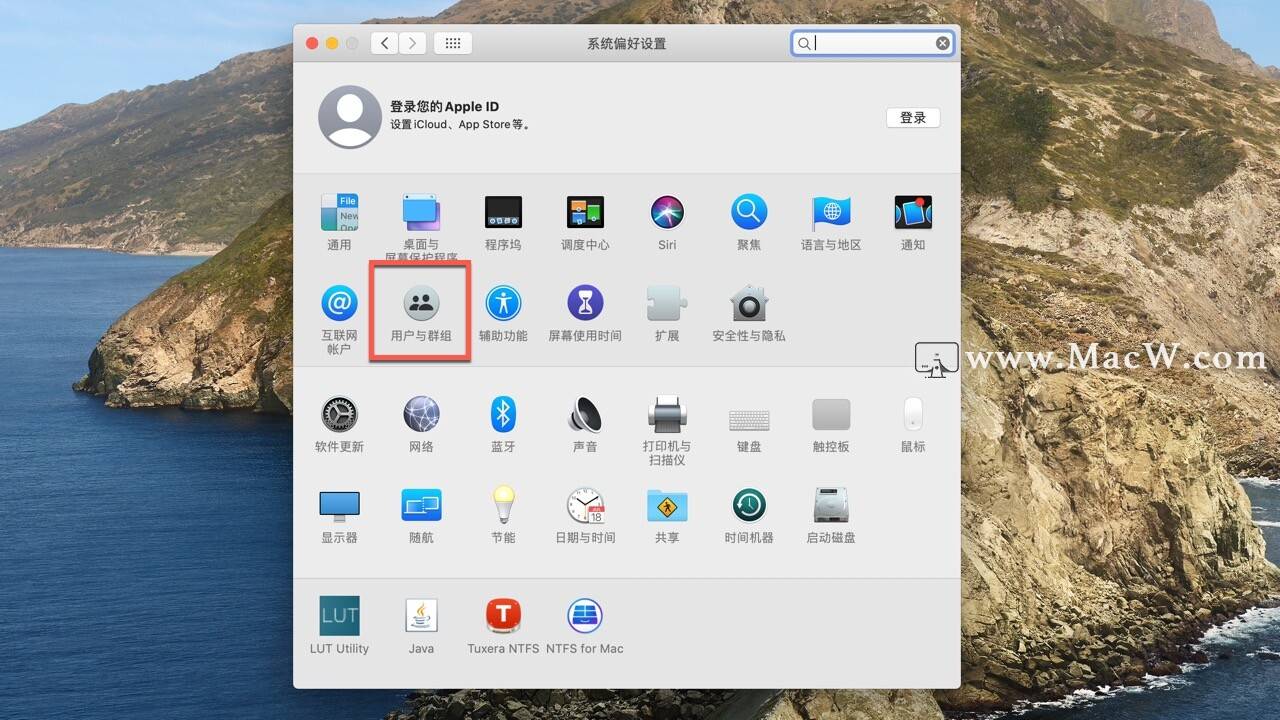Open the Java control panel
Viewport: 1280px width, 720px height.
[421, 616]
